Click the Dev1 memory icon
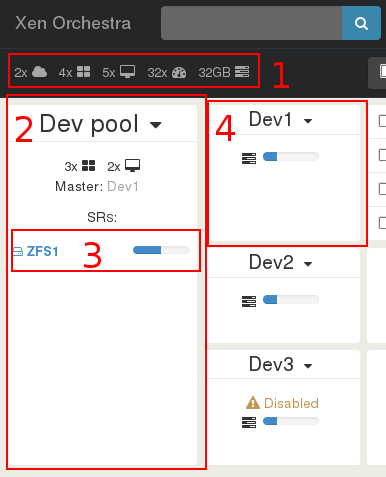 point(249,158)
